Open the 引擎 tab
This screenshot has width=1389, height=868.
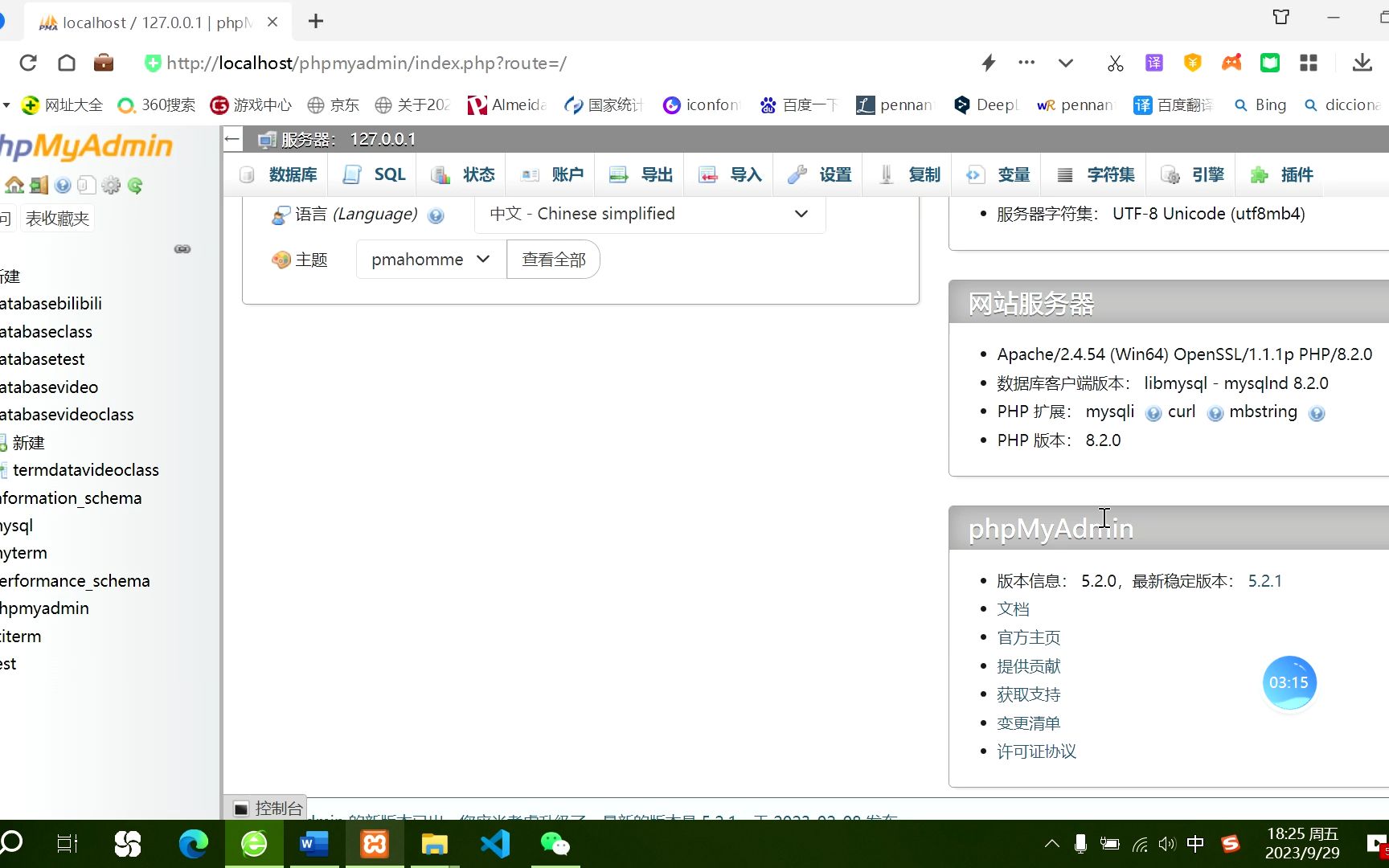[x=1193, y=174]
